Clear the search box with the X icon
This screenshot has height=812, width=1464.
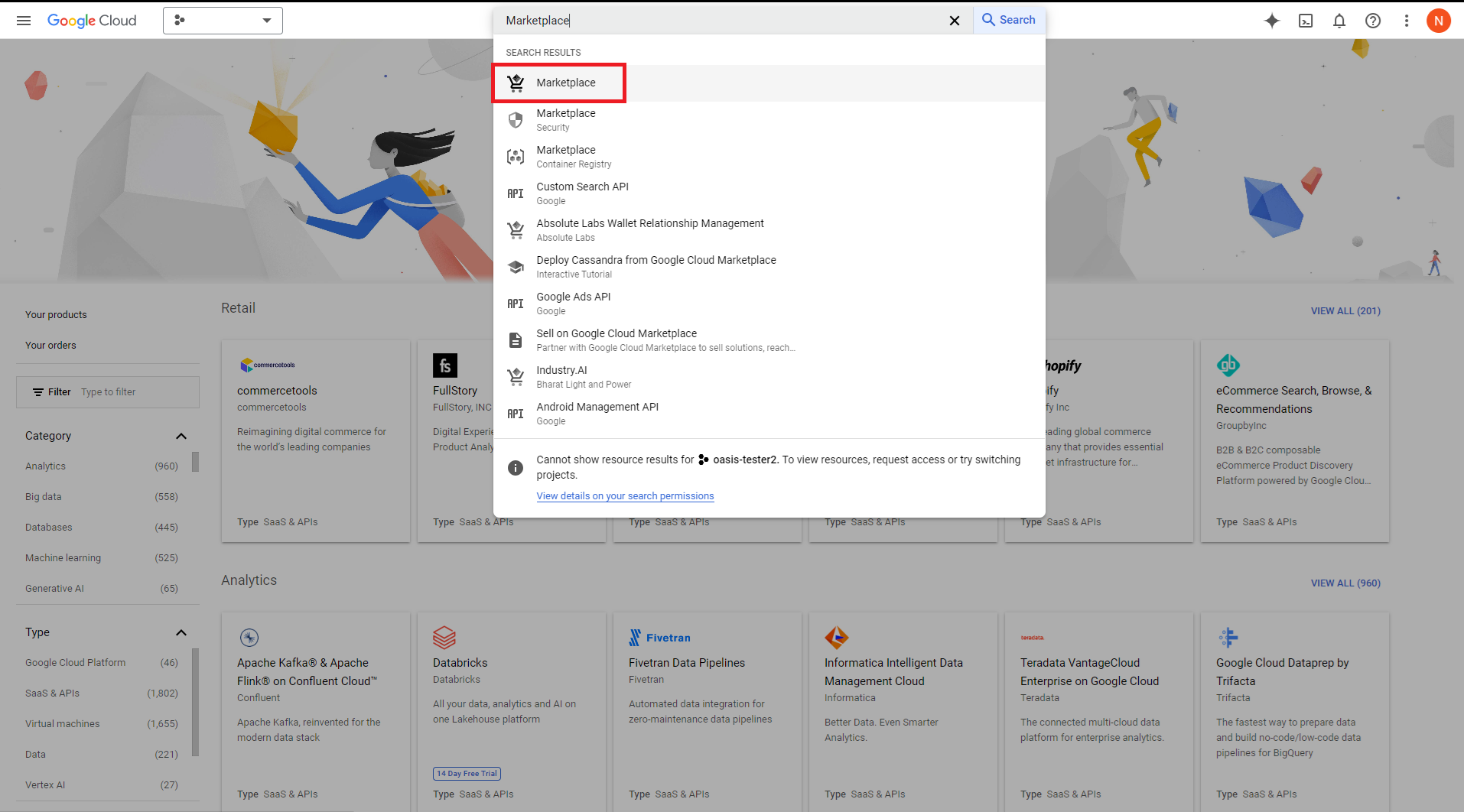(955, 21)
